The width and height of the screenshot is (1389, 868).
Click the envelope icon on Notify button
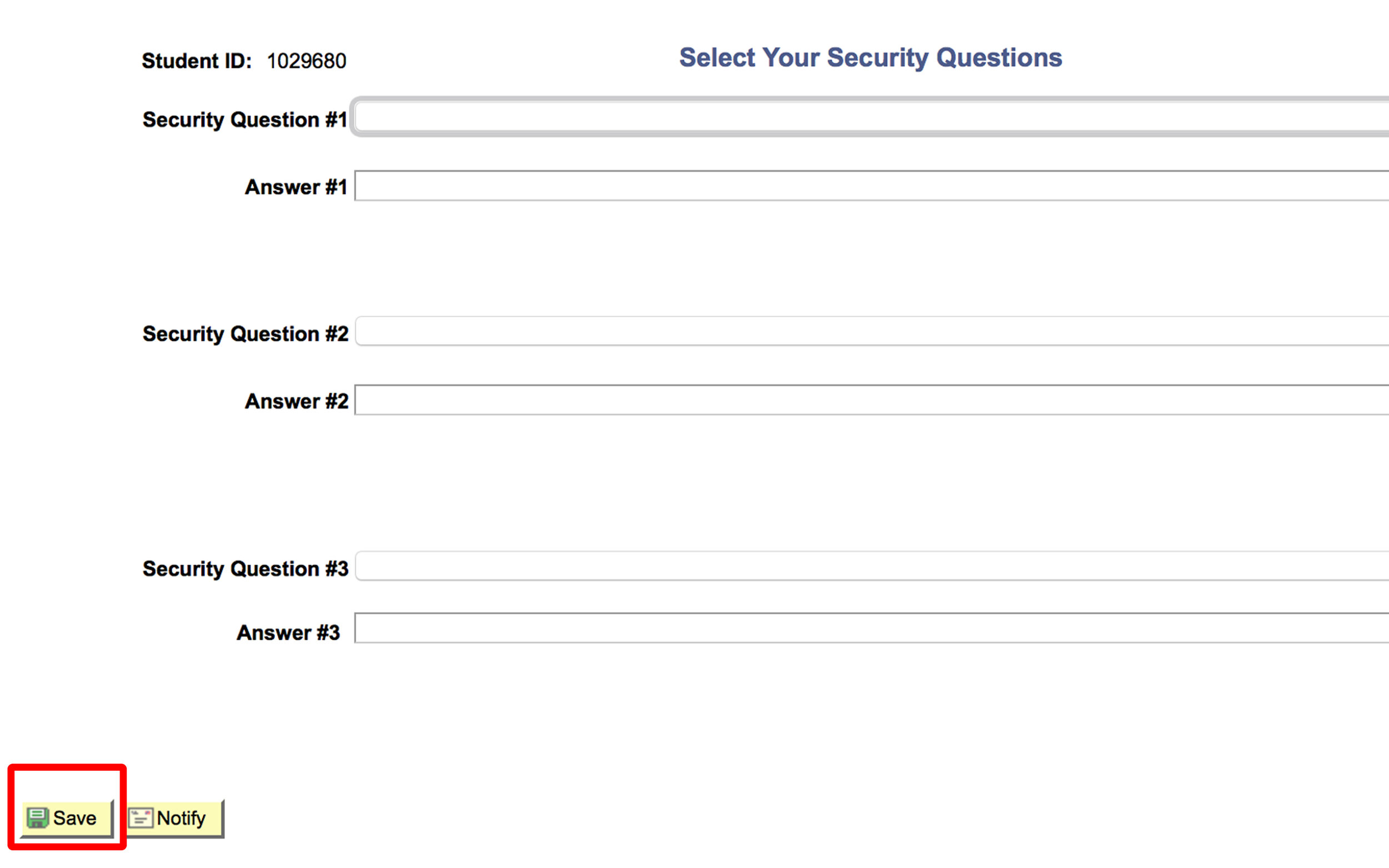(141, 818)
